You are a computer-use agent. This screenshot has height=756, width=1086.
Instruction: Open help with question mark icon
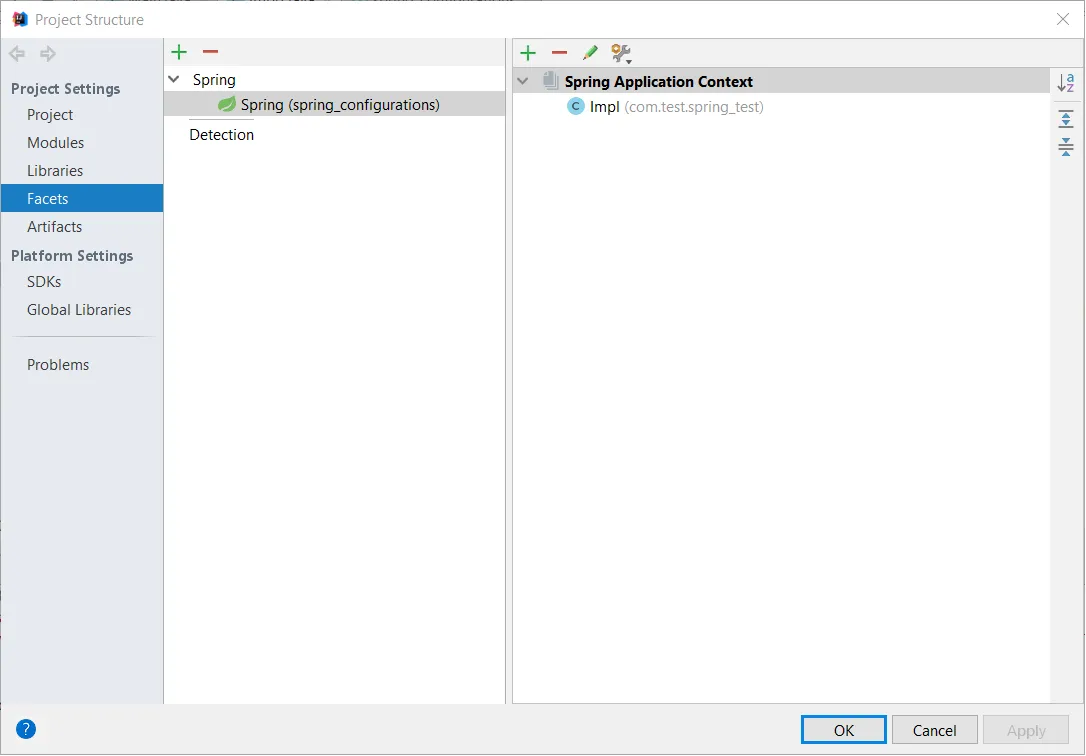tap(26, 729)
